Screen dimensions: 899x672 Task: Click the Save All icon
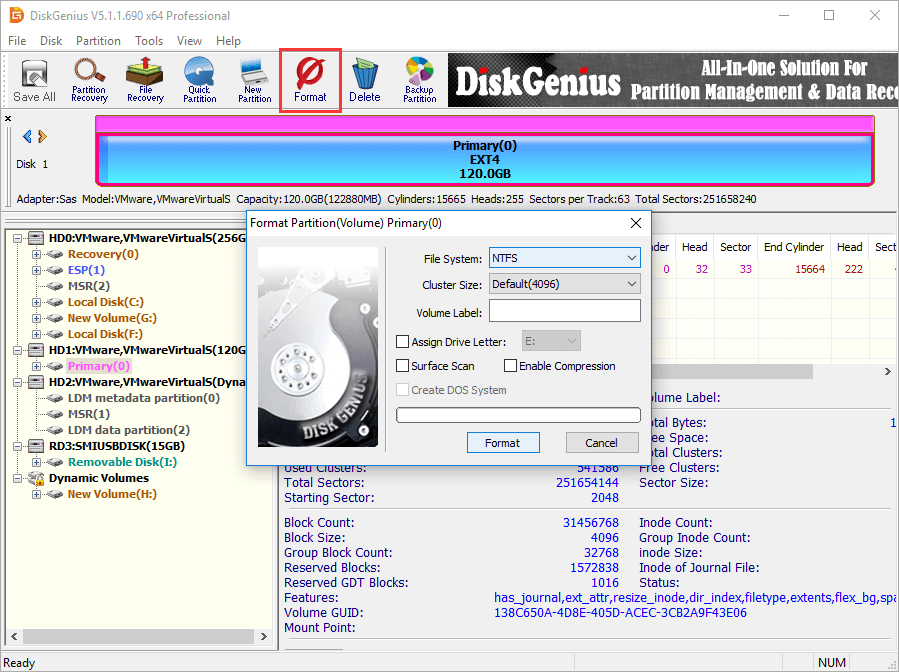pyautogui.click(x=33, y=80)
